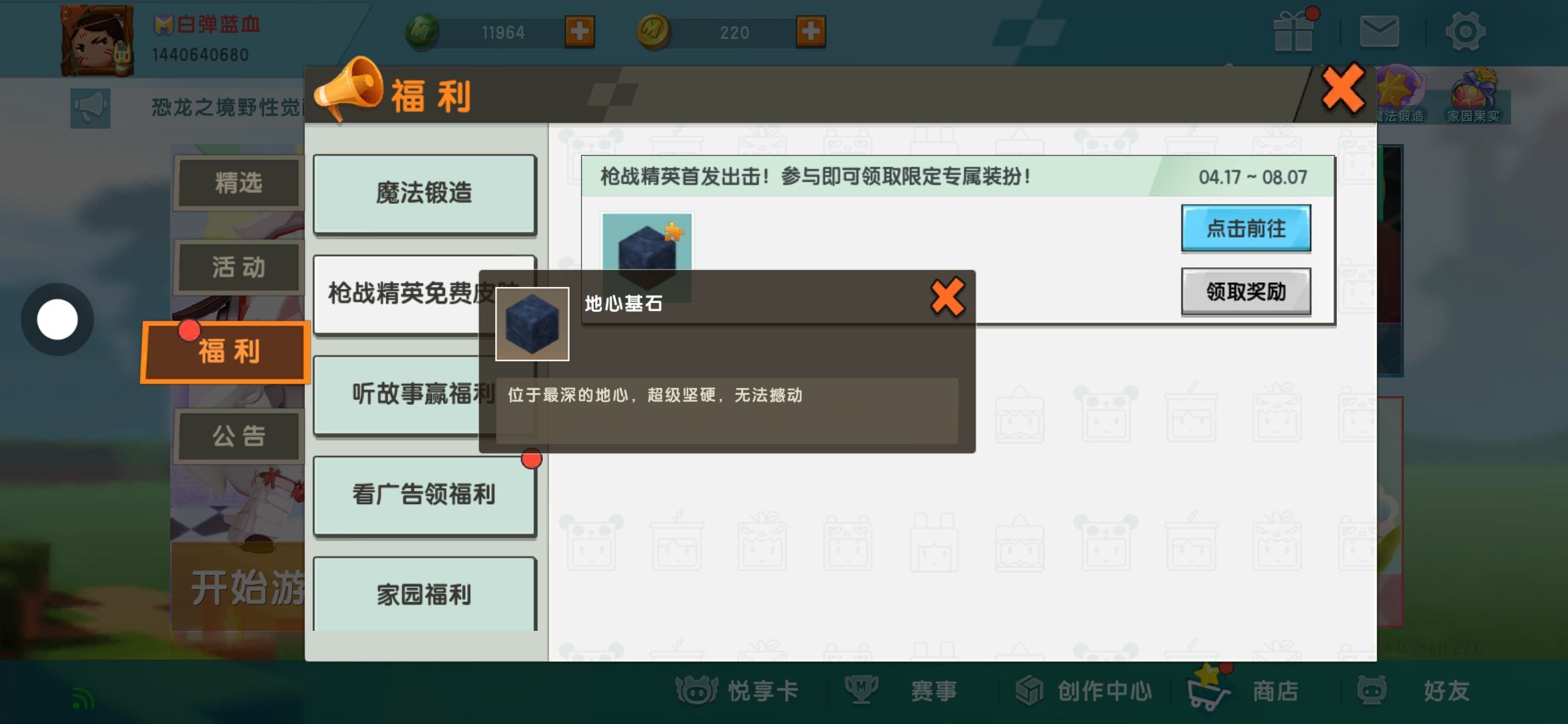Open the 商店 shopping cart icon
The image size is (1568, 724).
coord(1208,689)
